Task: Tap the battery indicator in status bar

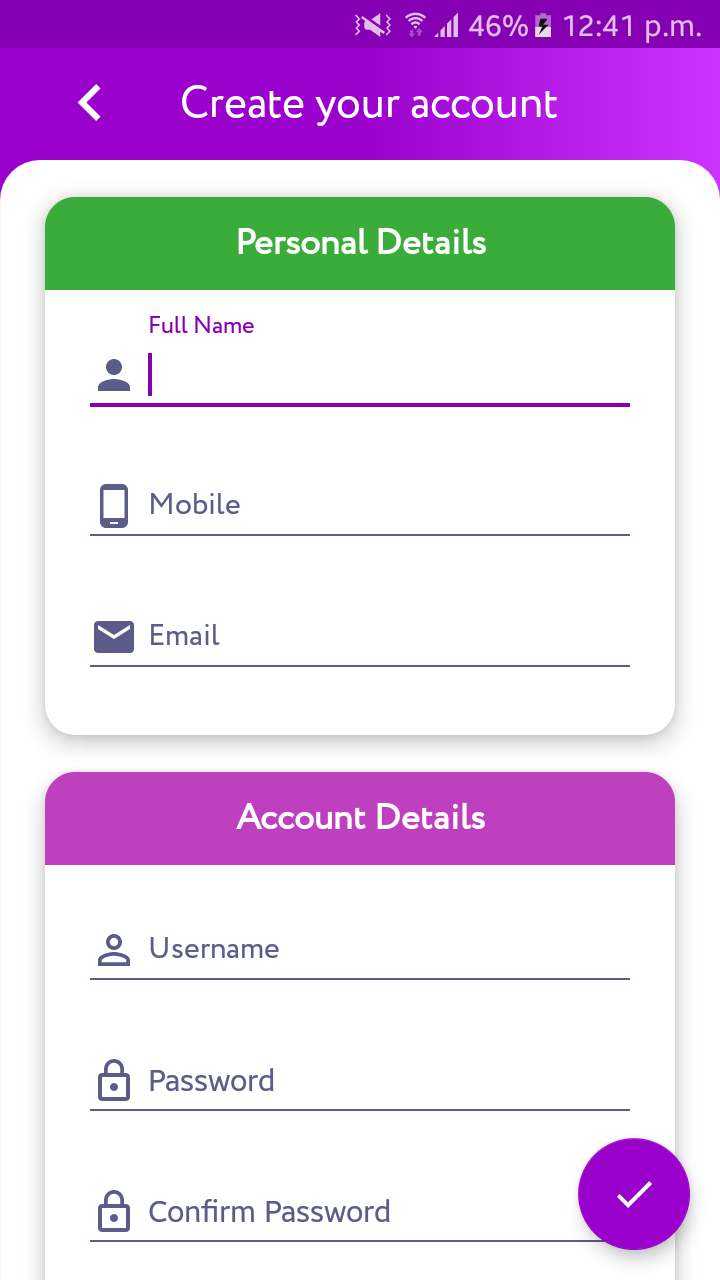Action: tap(543, 25)
